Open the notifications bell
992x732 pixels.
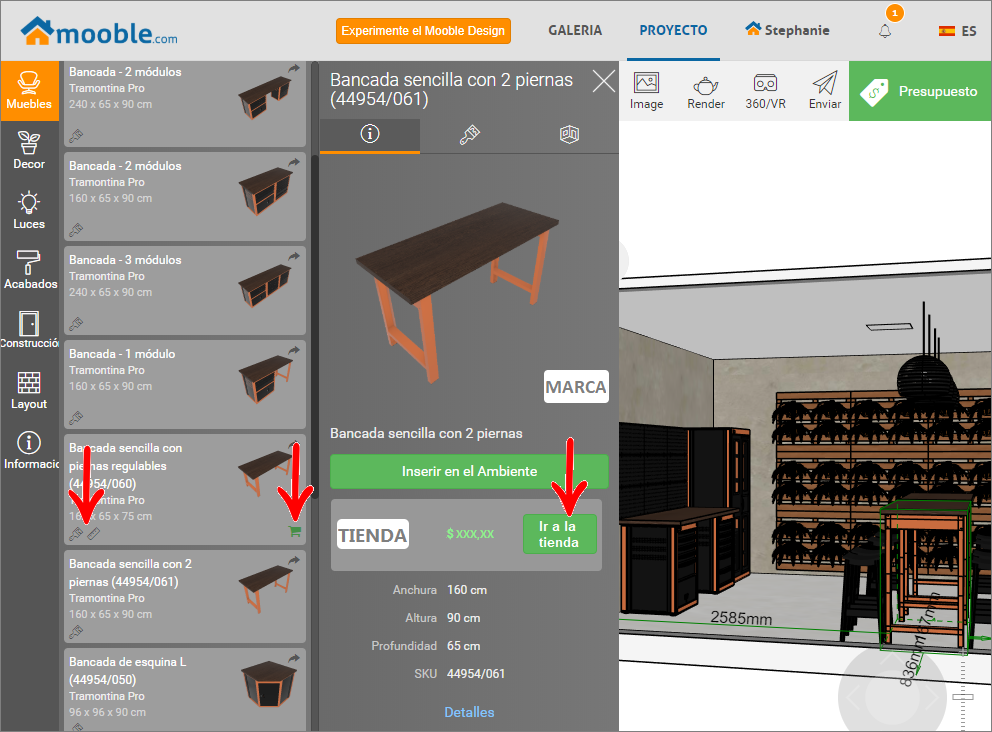[885, 30]
